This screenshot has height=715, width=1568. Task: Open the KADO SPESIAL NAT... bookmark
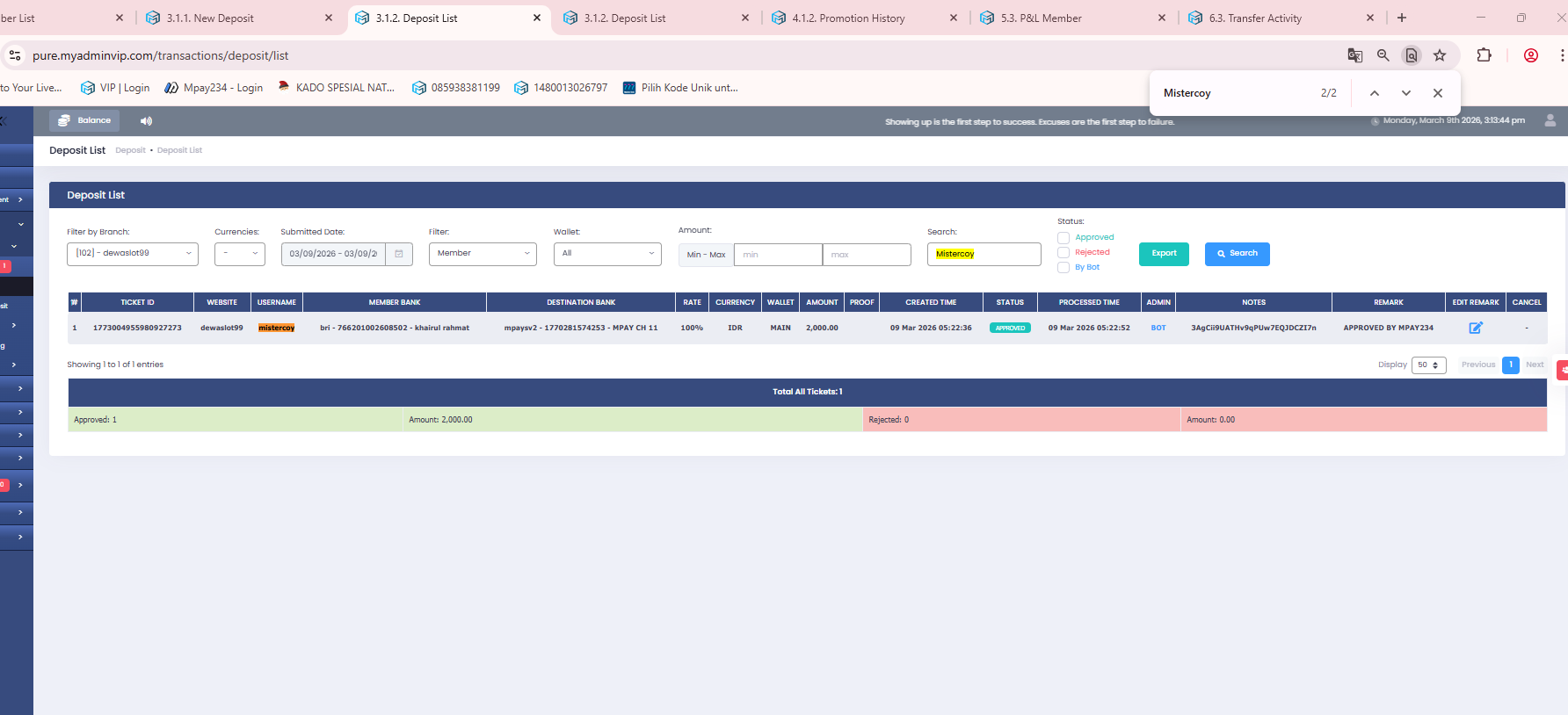coord(337,88)
